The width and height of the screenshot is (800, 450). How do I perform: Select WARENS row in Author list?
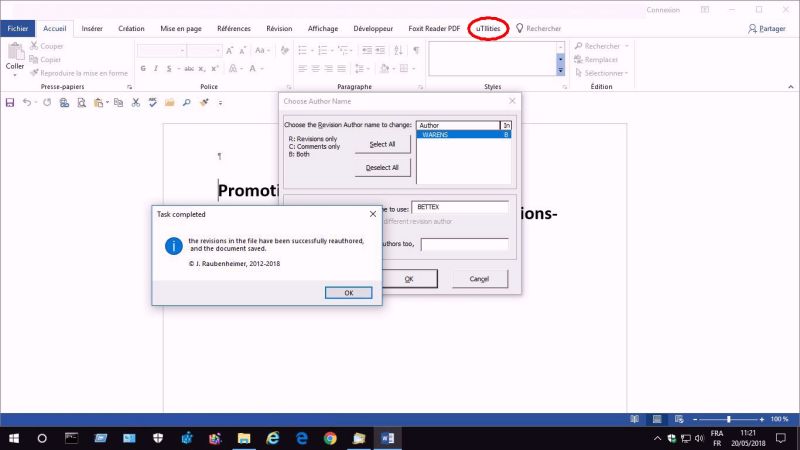[464, 135]
